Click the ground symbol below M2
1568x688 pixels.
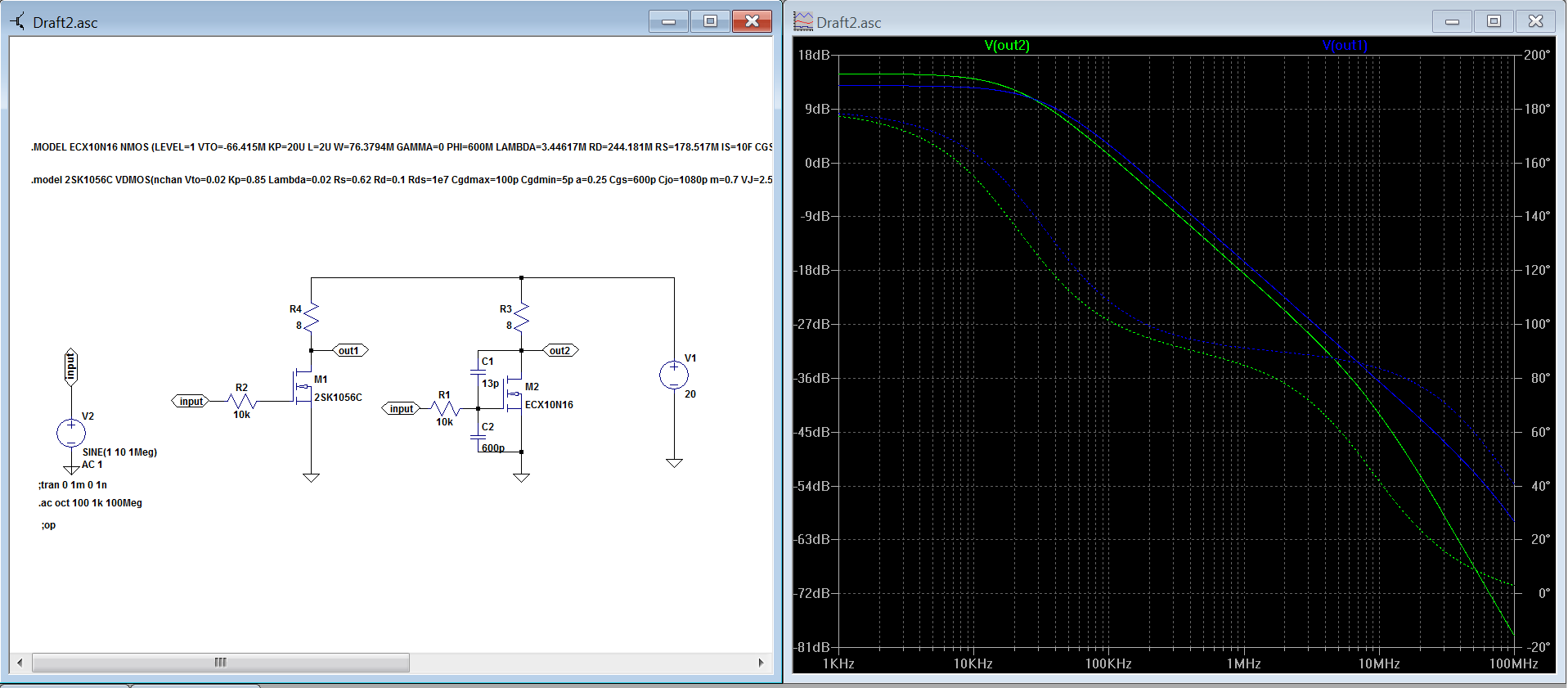tap(522, 477)
